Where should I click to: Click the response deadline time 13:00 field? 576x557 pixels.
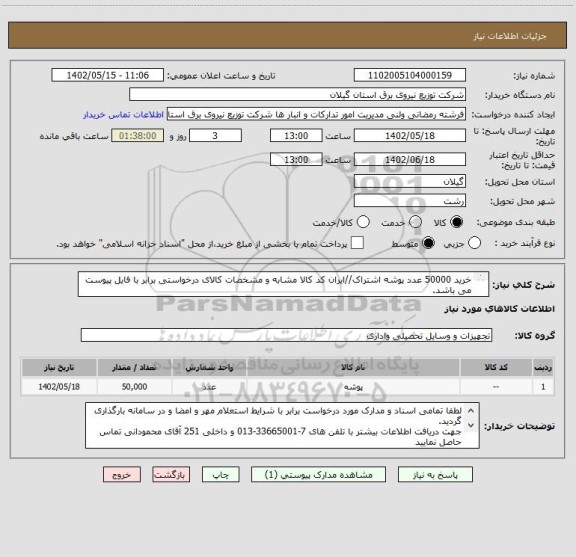click(x=296, y=136)
